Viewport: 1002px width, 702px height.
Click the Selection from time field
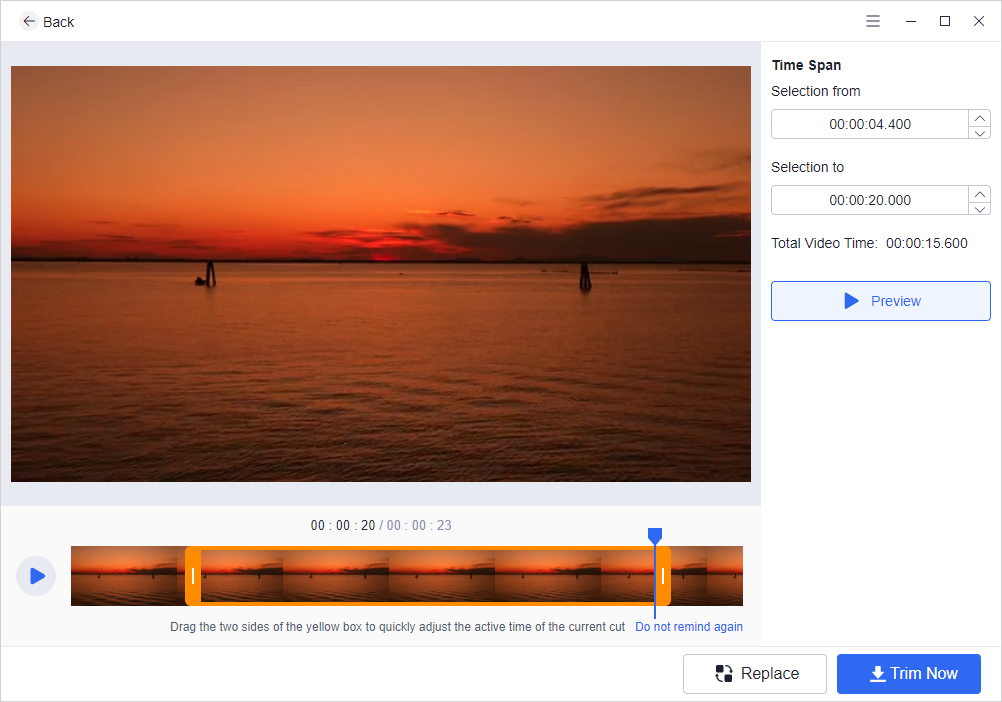point(870,125)
